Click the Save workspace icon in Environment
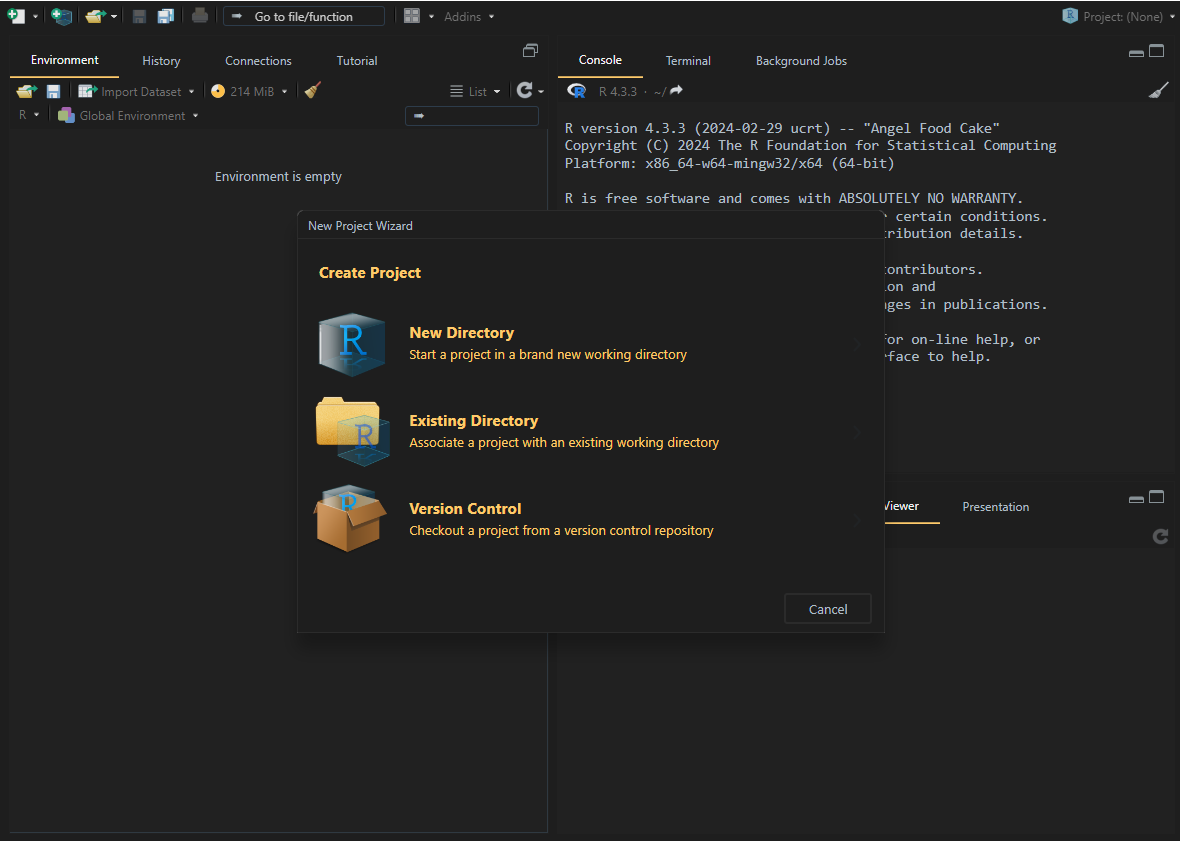The width and height of the screenshot is (1180, 841). tap(53, 91)
